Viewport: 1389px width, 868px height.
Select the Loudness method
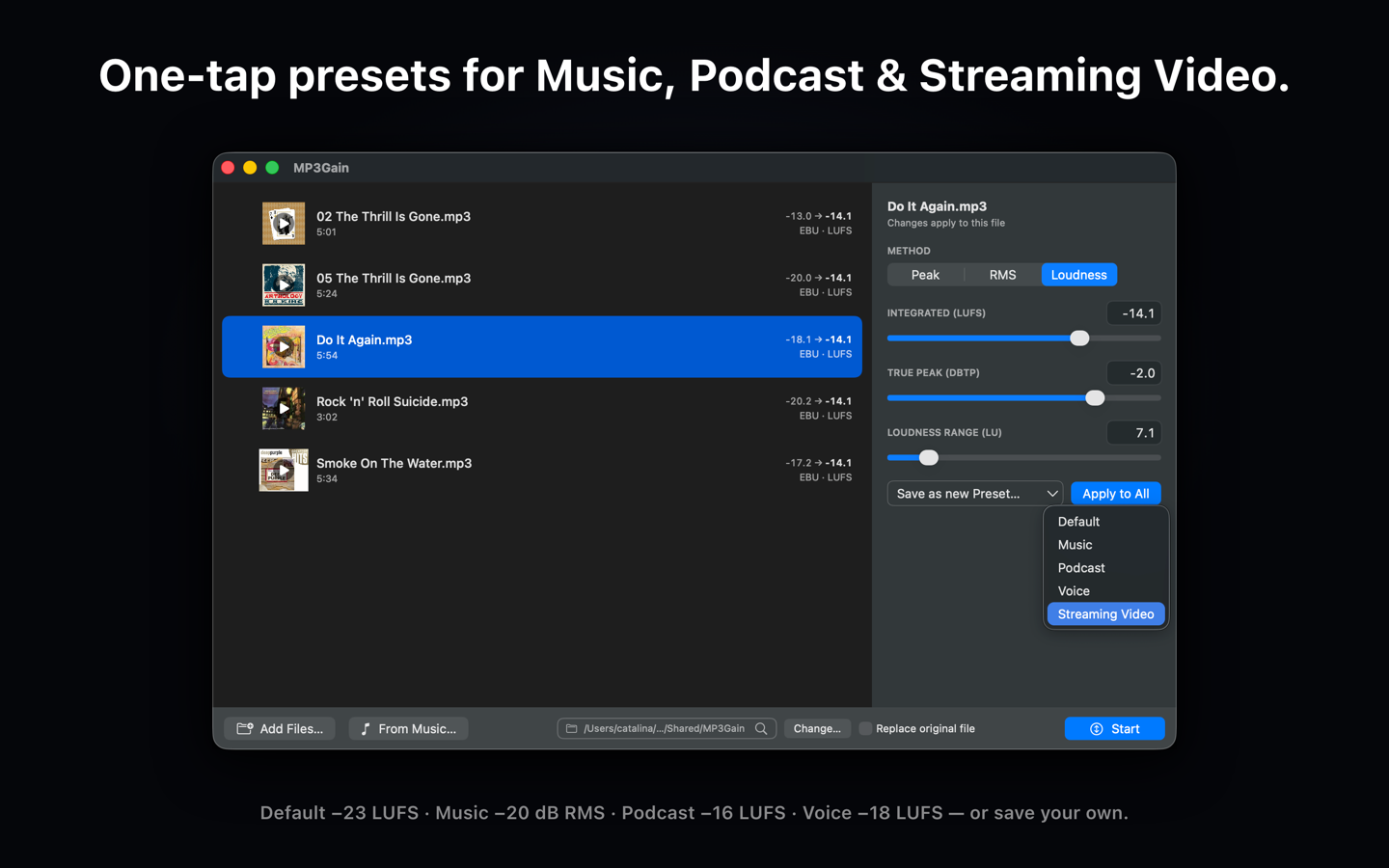point(1078,275)
